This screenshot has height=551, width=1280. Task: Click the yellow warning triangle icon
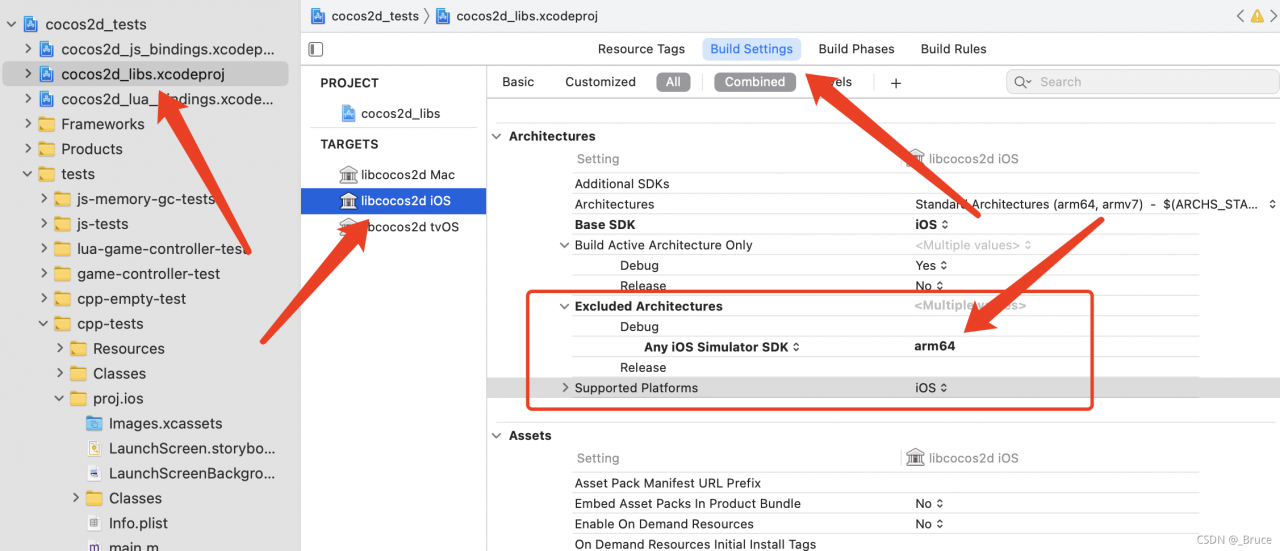coord(1256,16)
